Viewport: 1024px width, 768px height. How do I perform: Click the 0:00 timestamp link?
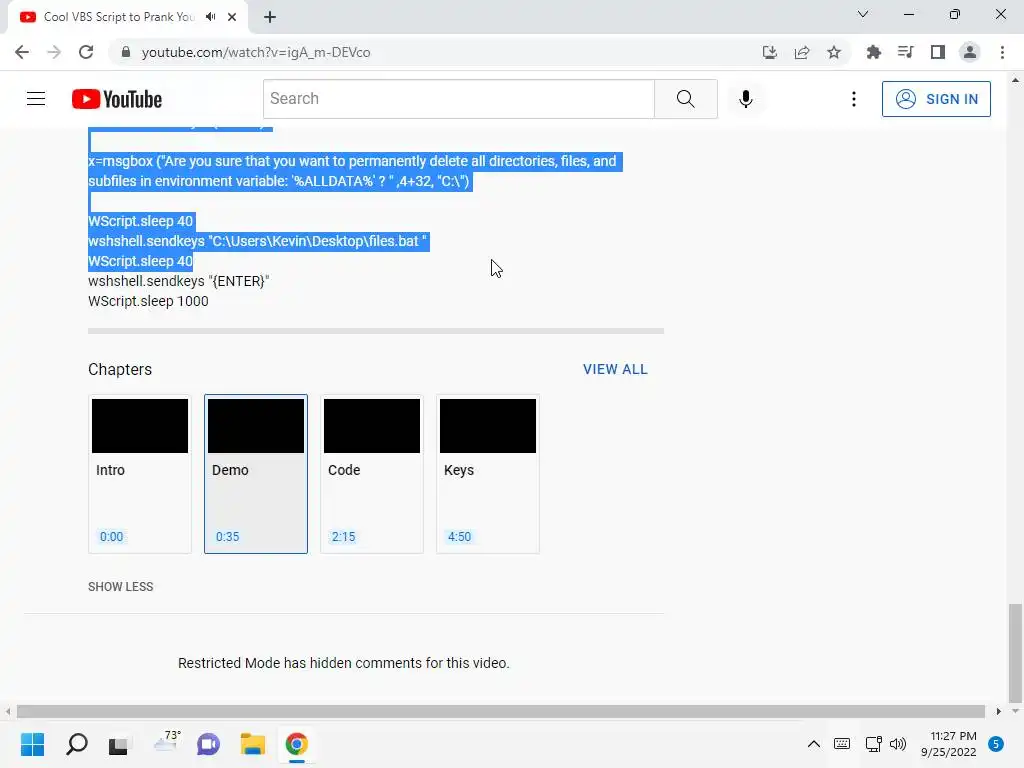click(111, 537)
